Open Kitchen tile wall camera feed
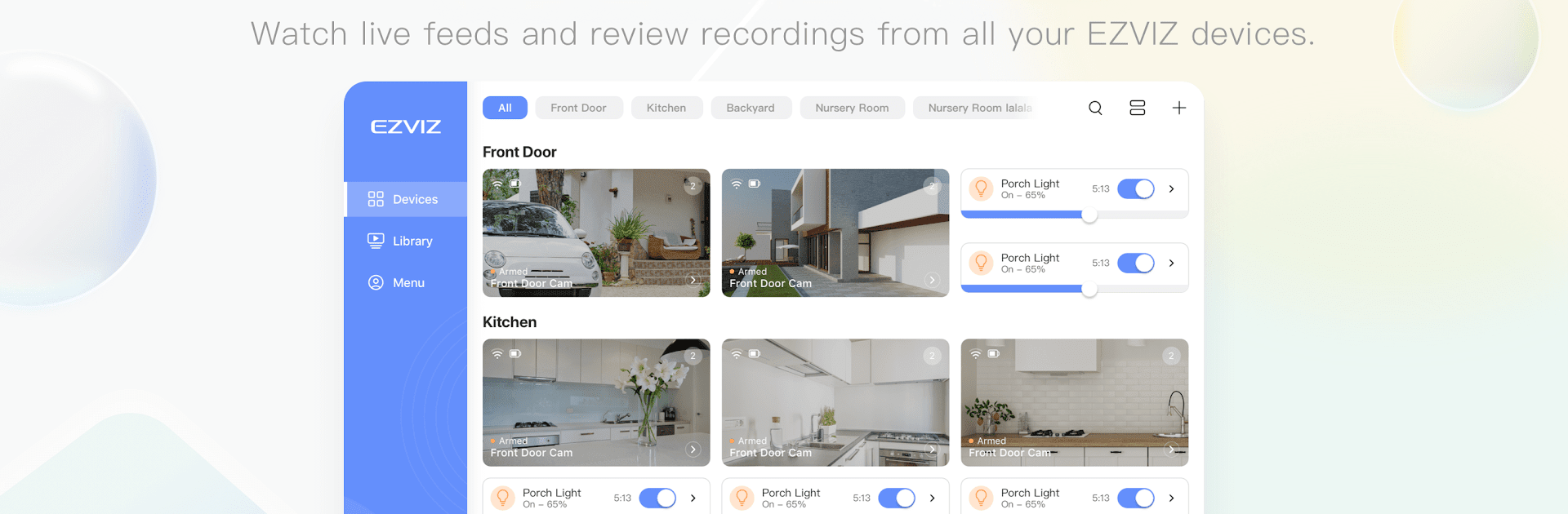 (x=1075, y=402)
